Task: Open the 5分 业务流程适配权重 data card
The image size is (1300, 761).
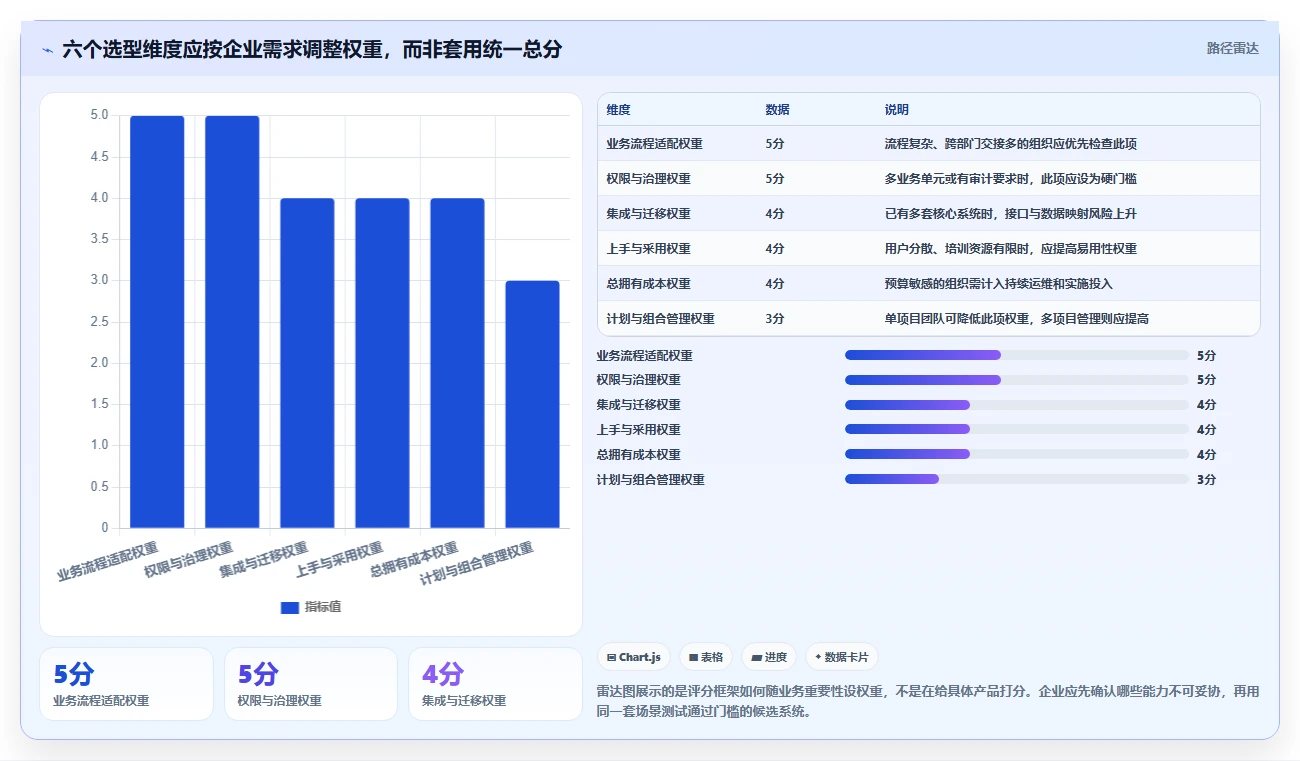Action: pyautogui.click(x=126, y=684)
